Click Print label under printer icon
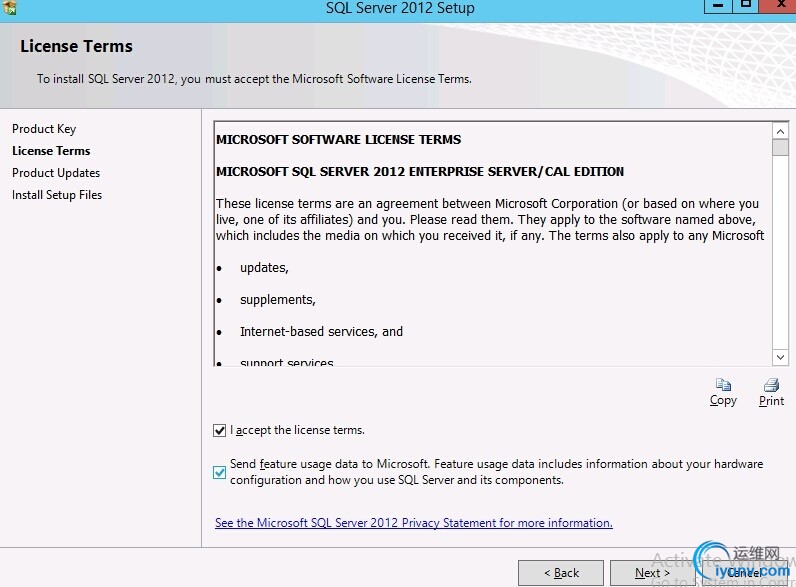Viewport: 796px width, 587px height. (772, 401)
